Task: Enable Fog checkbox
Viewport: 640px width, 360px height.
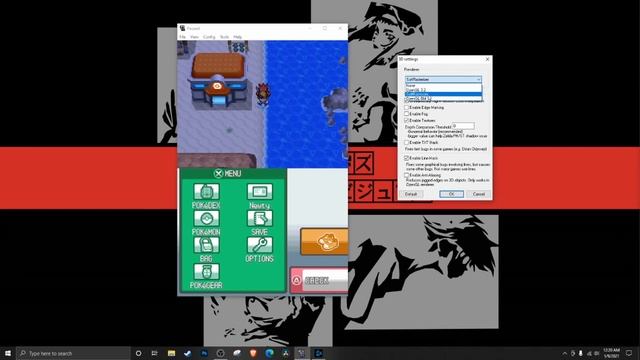Action: click(x=407, y=114)
